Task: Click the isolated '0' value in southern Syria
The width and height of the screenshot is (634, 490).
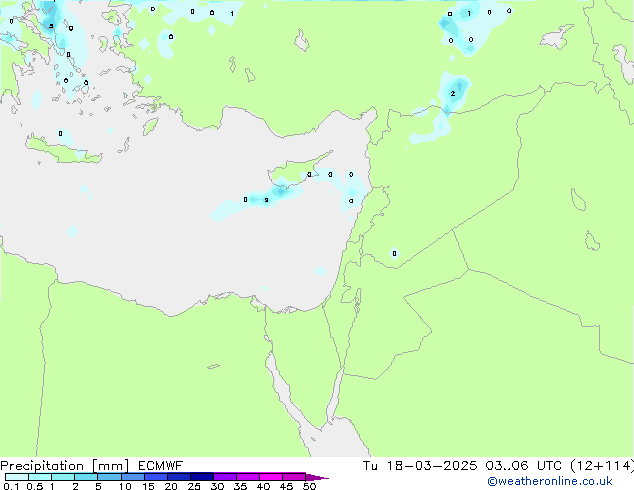Action: pyautogui.click(x=395, y=253)
